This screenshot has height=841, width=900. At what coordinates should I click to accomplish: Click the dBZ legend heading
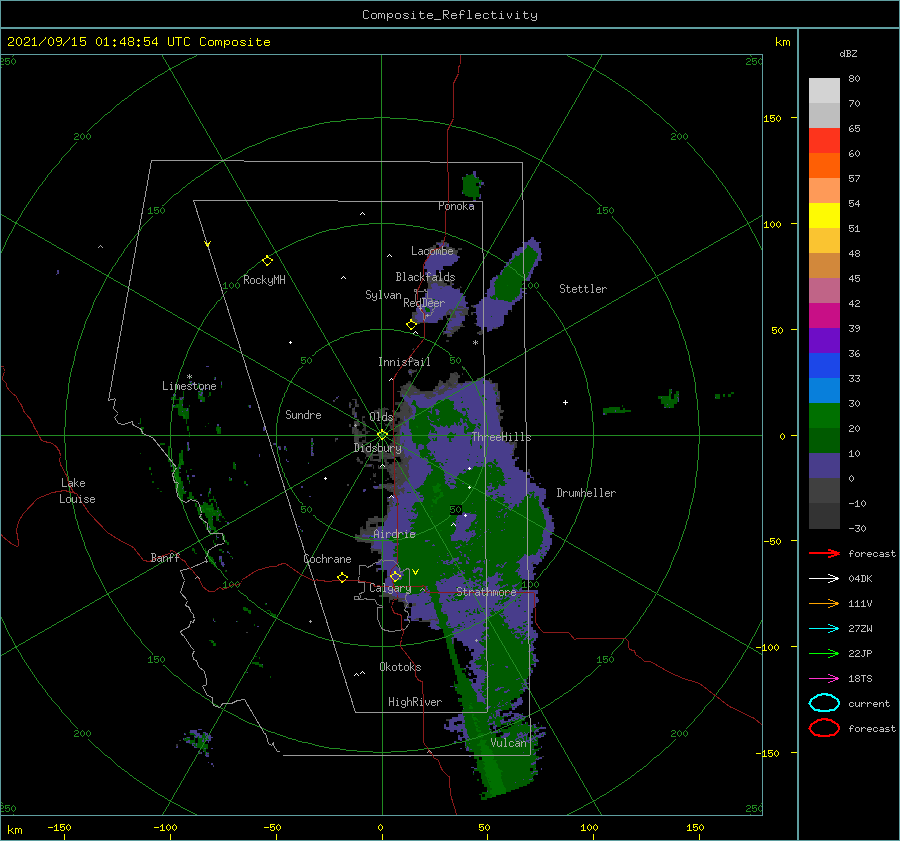pos(848,53)
